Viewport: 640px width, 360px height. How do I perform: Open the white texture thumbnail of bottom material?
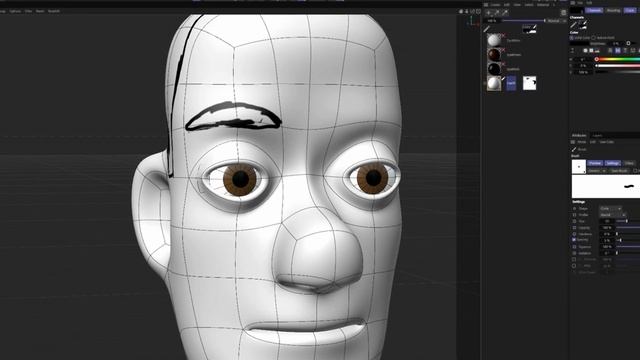pyautogui.click(x=529, y=83)
